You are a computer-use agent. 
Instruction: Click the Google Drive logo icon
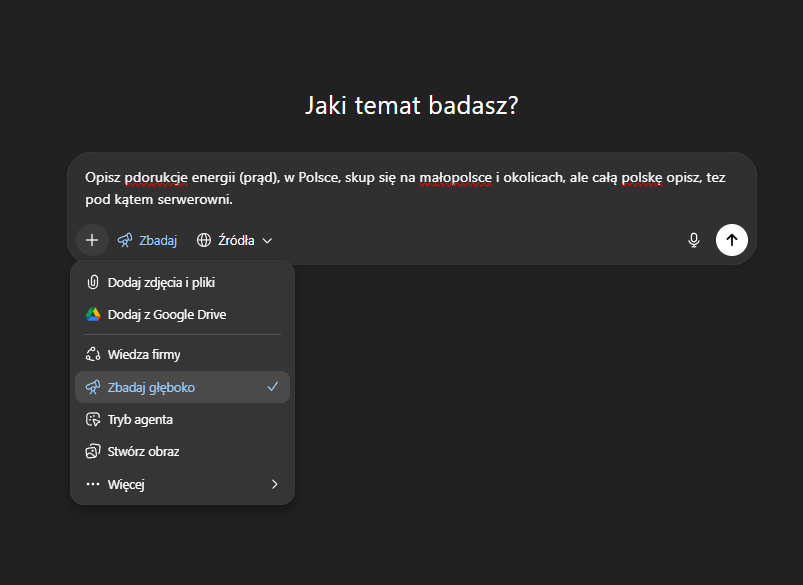(93, 314)
